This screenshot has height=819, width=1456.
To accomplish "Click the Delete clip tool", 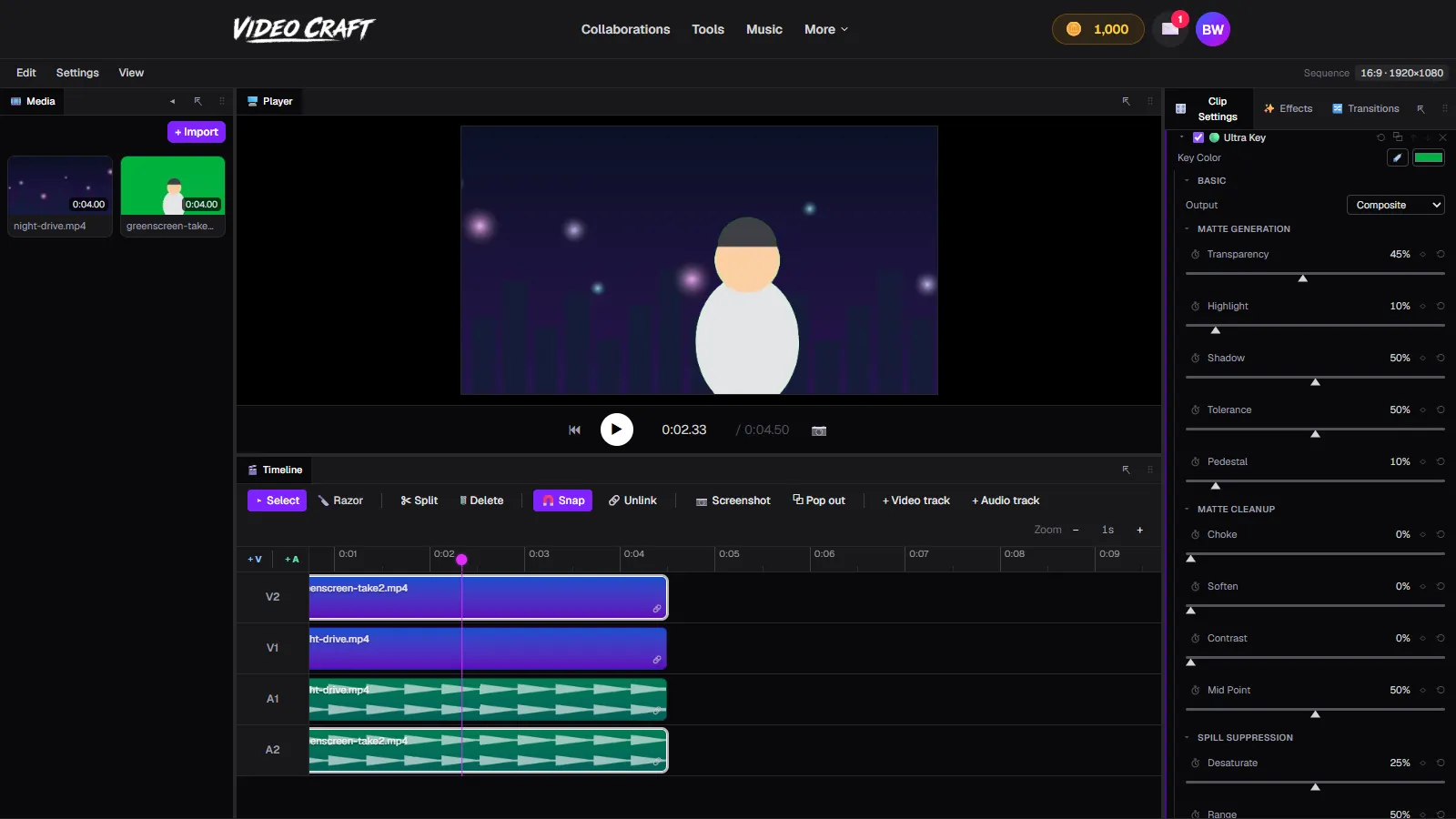I will [x=481, y=500].
